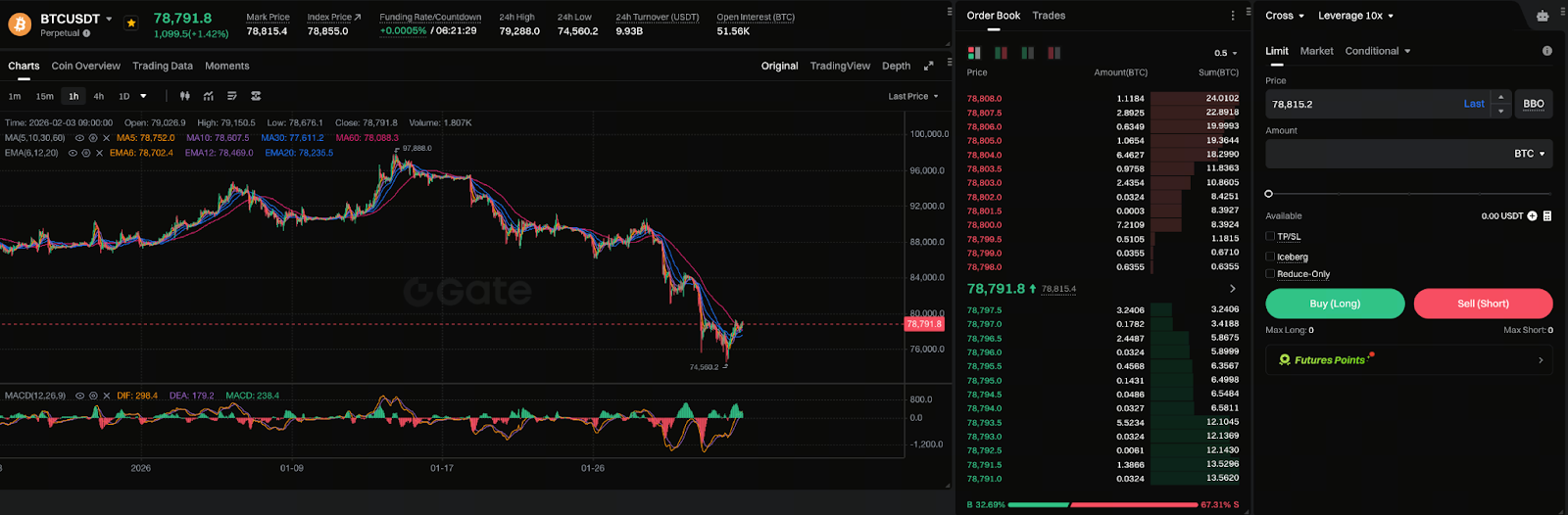Open the 0.5 price grouping dropdown

click(1225, 53)
